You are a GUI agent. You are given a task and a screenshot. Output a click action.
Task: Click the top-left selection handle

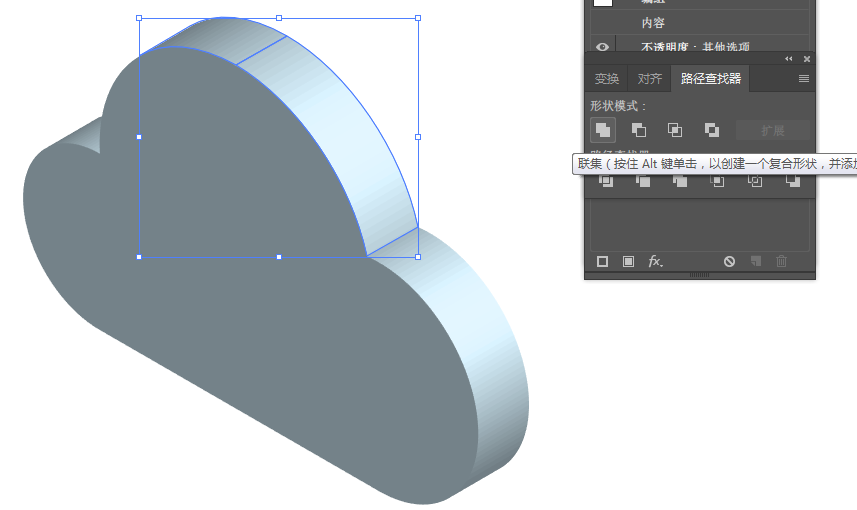pos(139,18)
